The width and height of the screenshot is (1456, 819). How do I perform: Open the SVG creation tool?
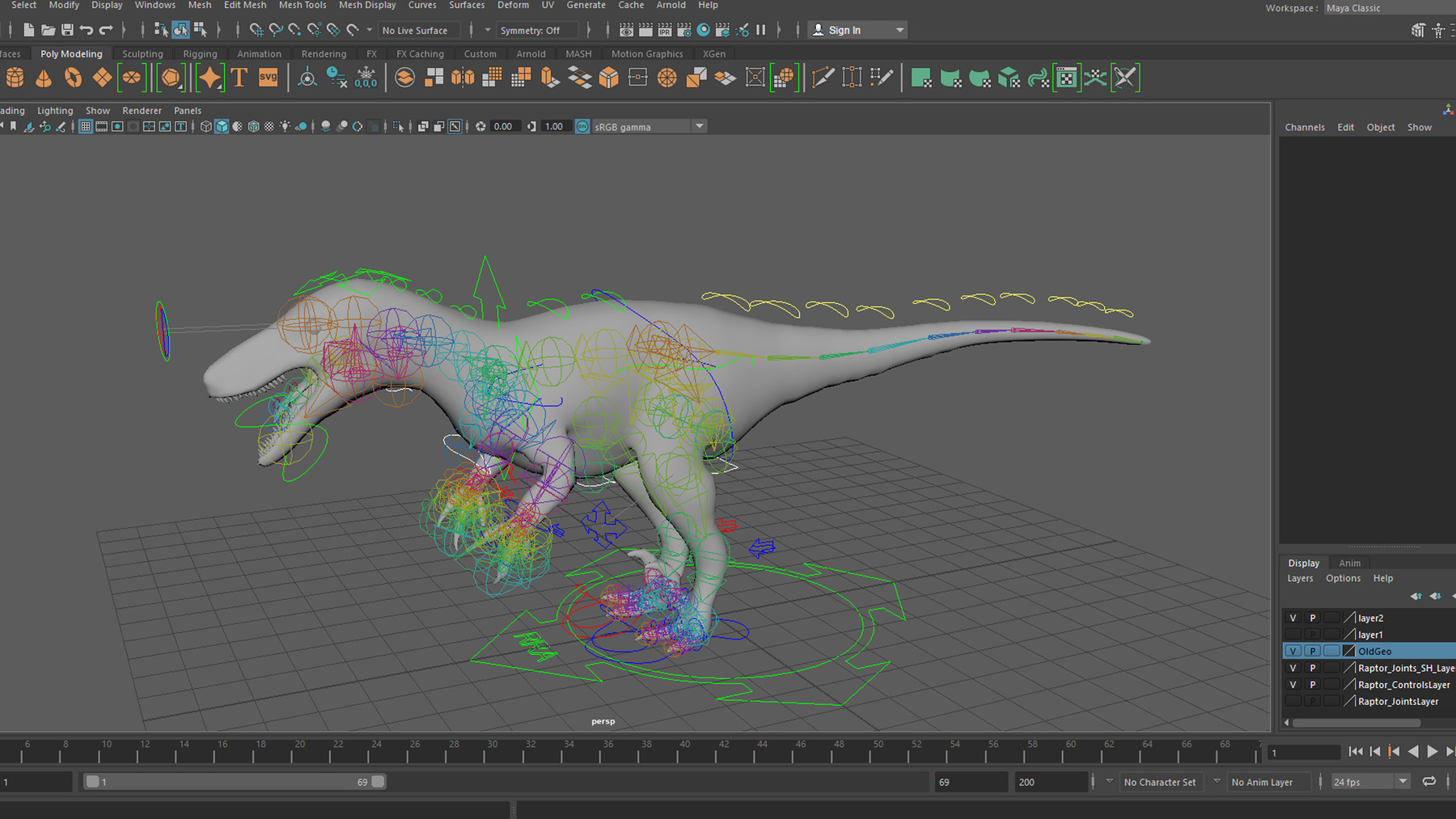click(268, 77)
